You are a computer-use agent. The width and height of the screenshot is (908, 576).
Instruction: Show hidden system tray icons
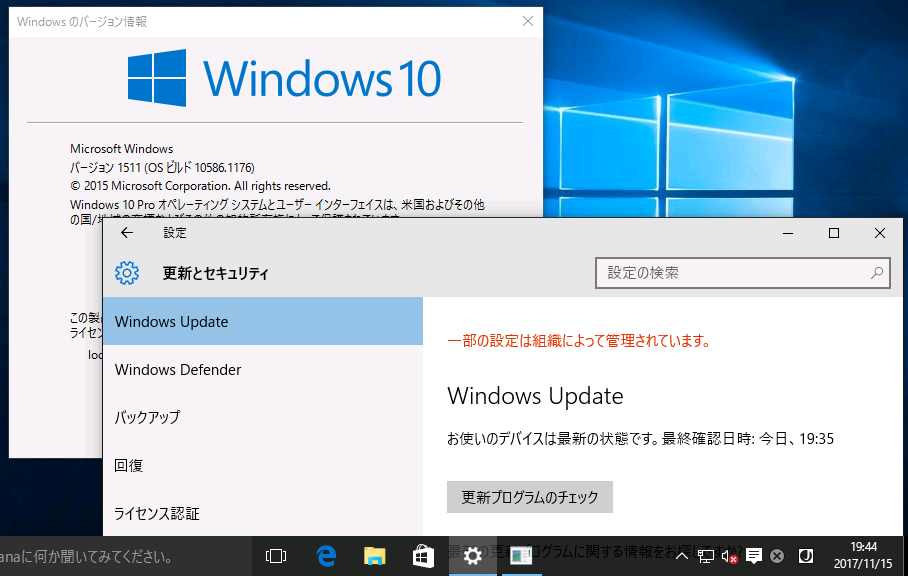coord(682,556)
